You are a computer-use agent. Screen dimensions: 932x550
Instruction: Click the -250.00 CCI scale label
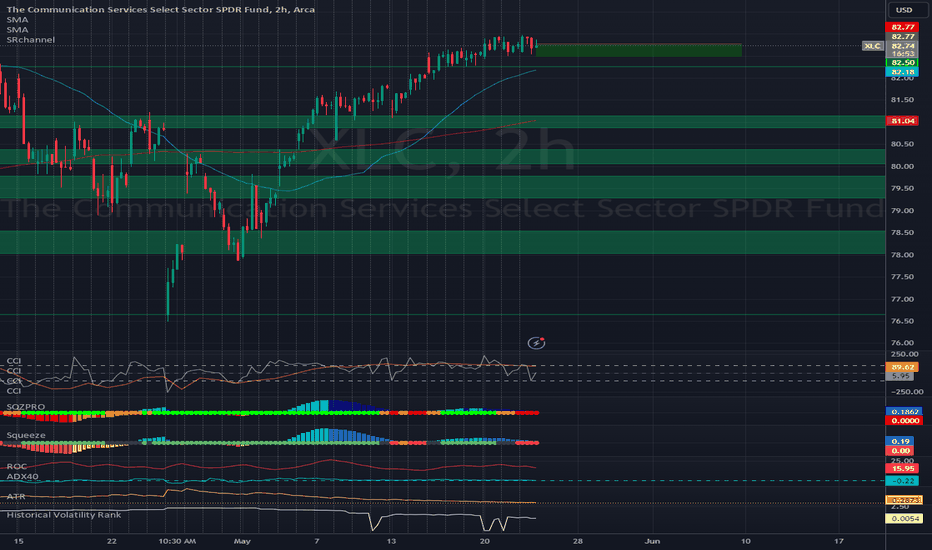click(906, 392)
